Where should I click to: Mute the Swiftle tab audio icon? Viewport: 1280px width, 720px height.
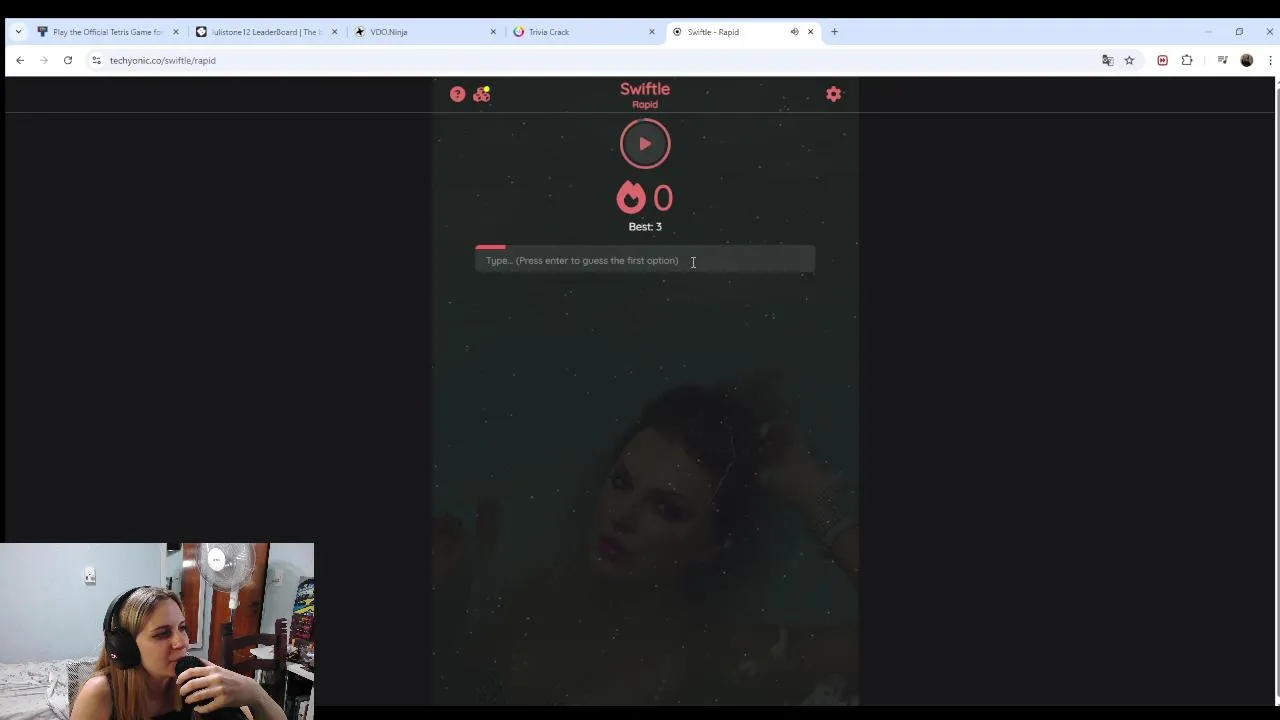(794, 32)
